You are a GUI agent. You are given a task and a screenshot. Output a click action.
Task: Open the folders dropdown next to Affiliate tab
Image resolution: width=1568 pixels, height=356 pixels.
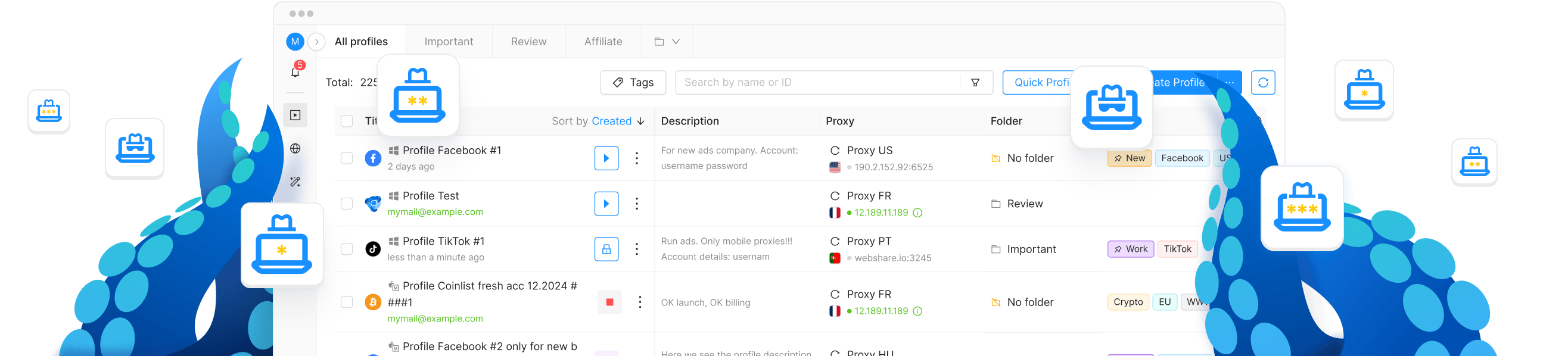(667, 42)
